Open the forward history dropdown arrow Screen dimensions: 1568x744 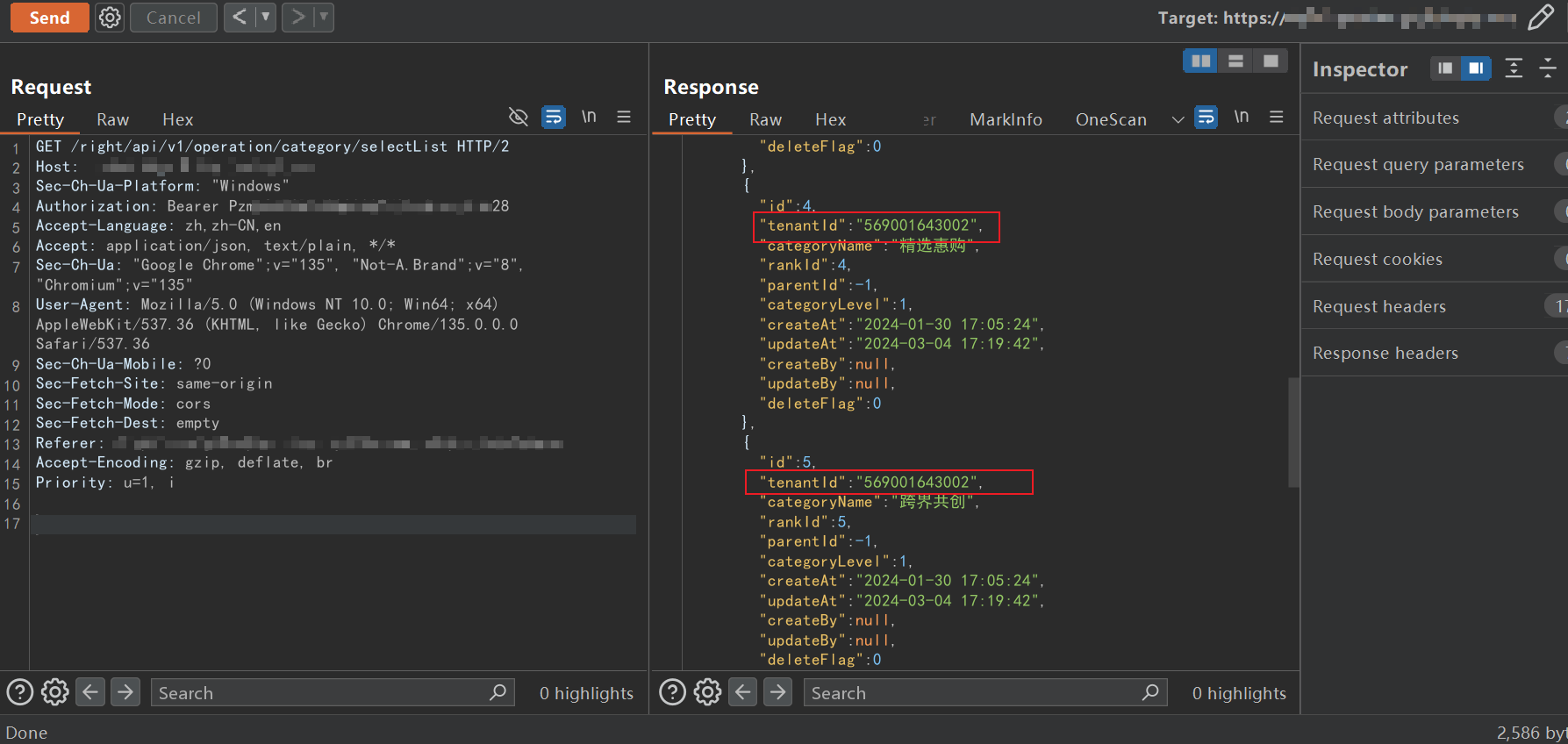click(x=324, y=17)
